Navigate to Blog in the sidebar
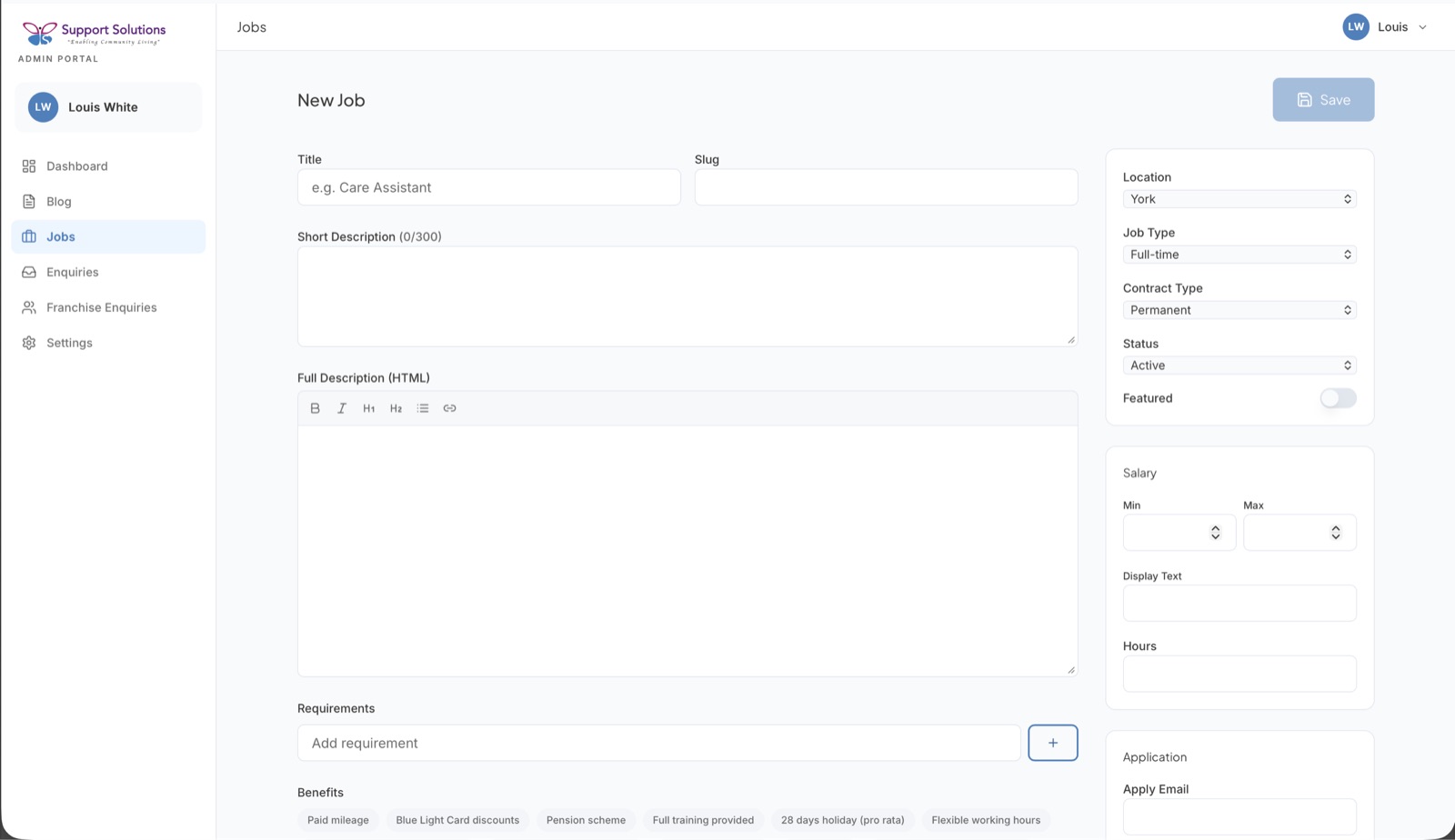Viewport: 1455px width, 840px height. (108, 202)
